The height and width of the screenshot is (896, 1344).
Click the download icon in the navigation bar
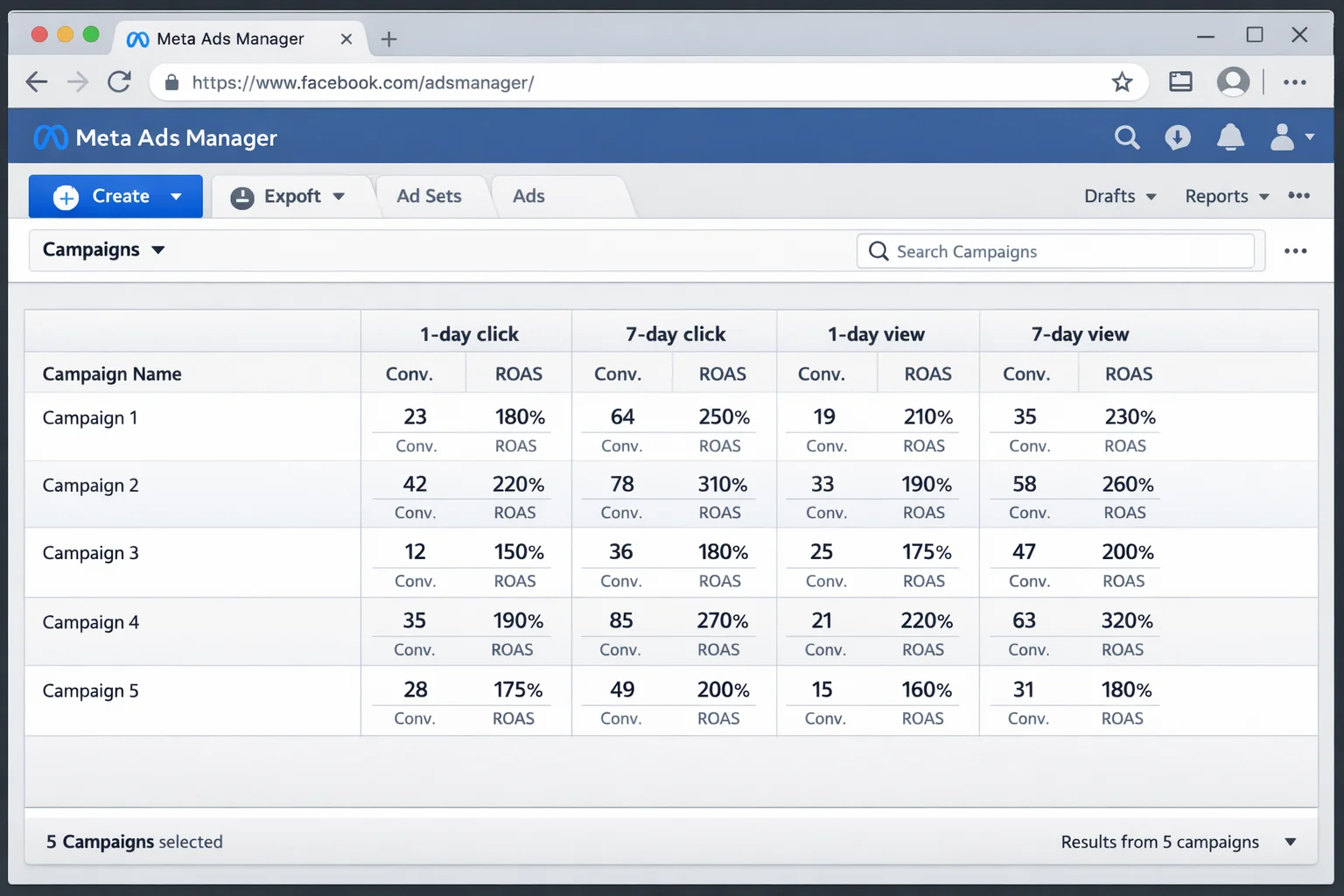coord(1178,137)
